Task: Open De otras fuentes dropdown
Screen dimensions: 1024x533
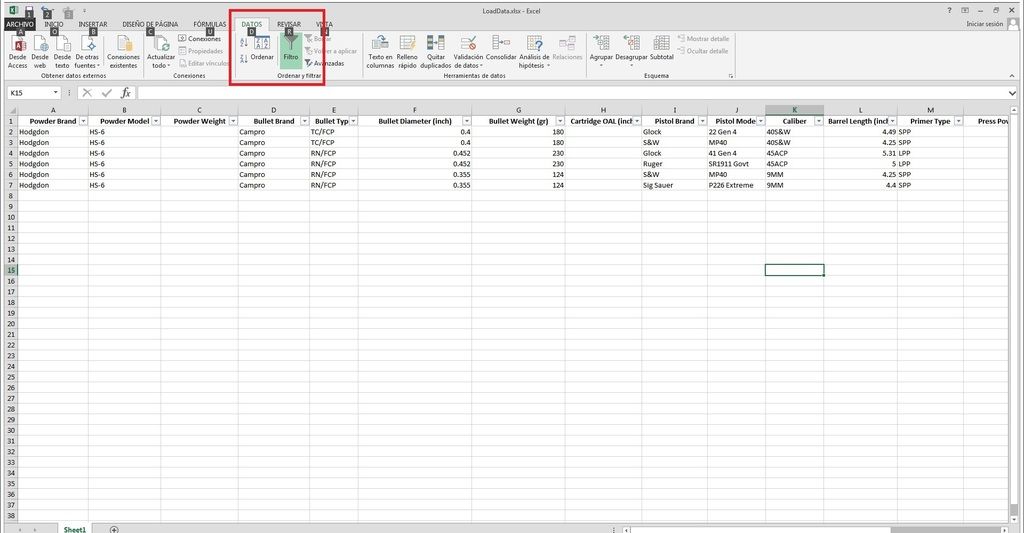Action: pyautogui.click(x=88, y=52)
